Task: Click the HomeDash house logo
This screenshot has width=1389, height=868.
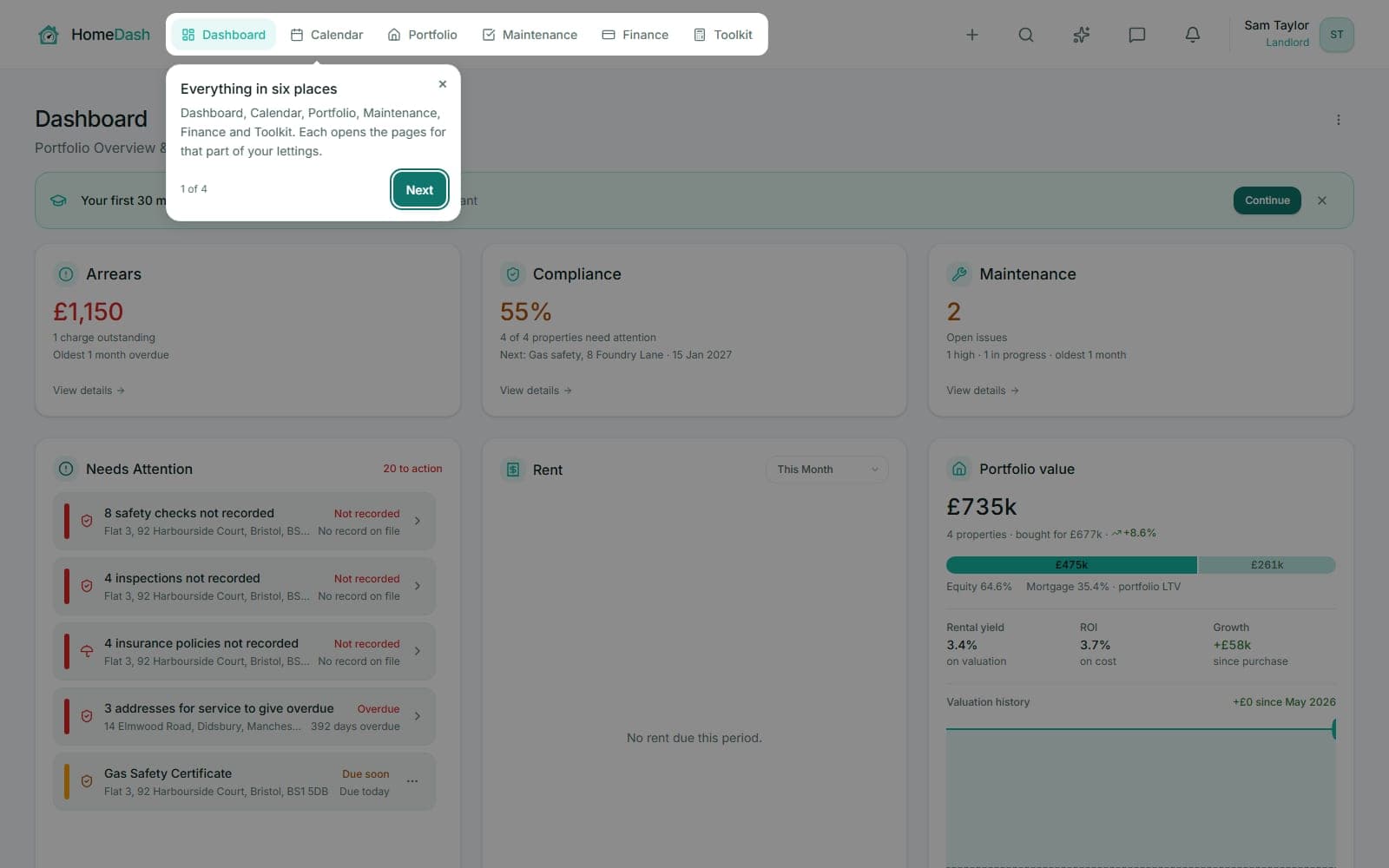Action: point(49,35)
